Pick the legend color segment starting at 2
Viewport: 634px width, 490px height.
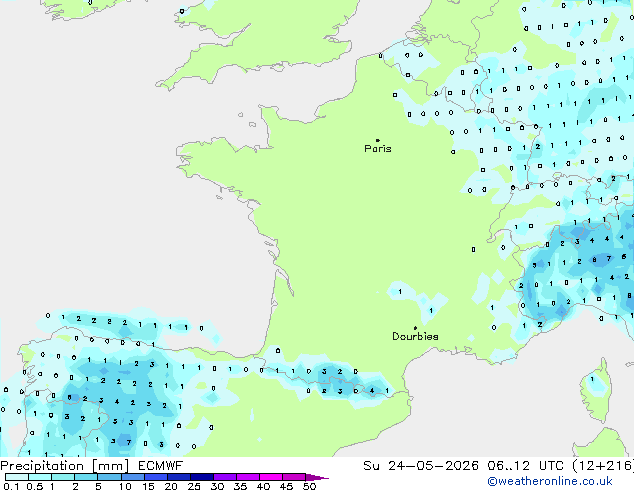[86, 477]
